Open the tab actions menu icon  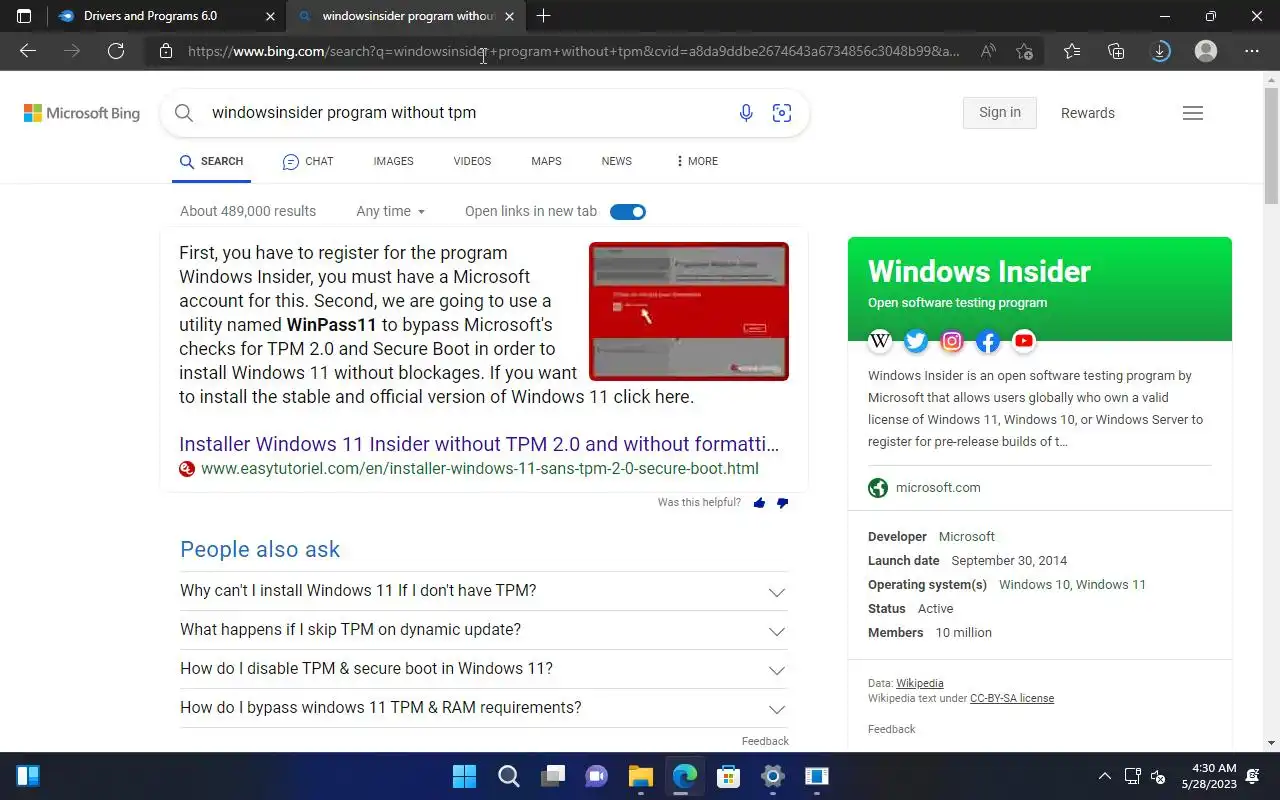pyautogui.click(x=24, y=16)
